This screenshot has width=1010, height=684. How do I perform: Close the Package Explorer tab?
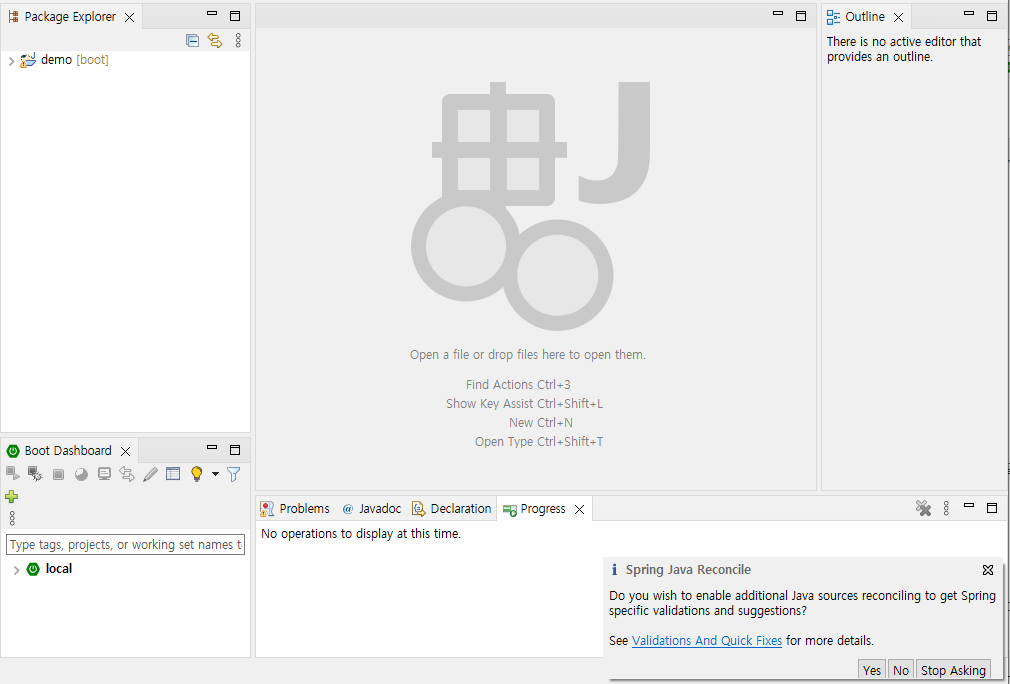[129, 17]
